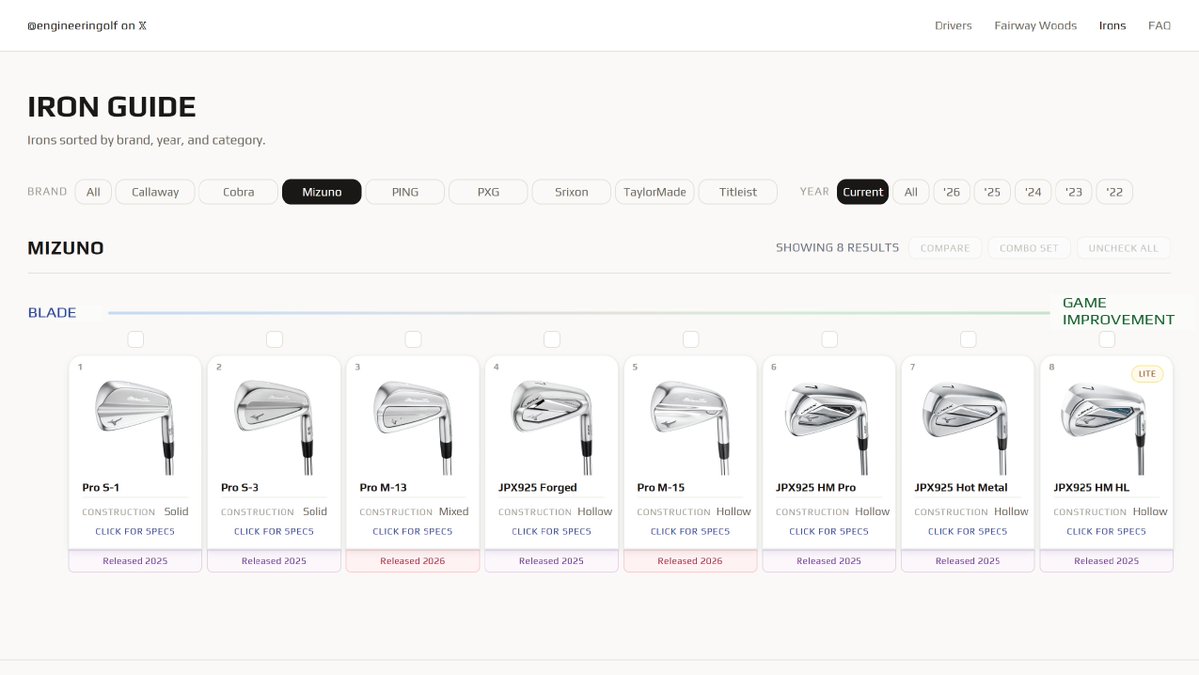Image resolution: width=1199 pixels, height=675 pixels.
Task: Filter brand by Cobra
Action: (239, 192)
